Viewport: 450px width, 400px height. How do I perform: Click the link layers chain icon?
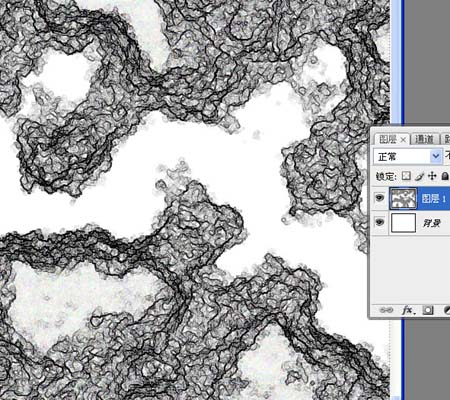(387, 310)
